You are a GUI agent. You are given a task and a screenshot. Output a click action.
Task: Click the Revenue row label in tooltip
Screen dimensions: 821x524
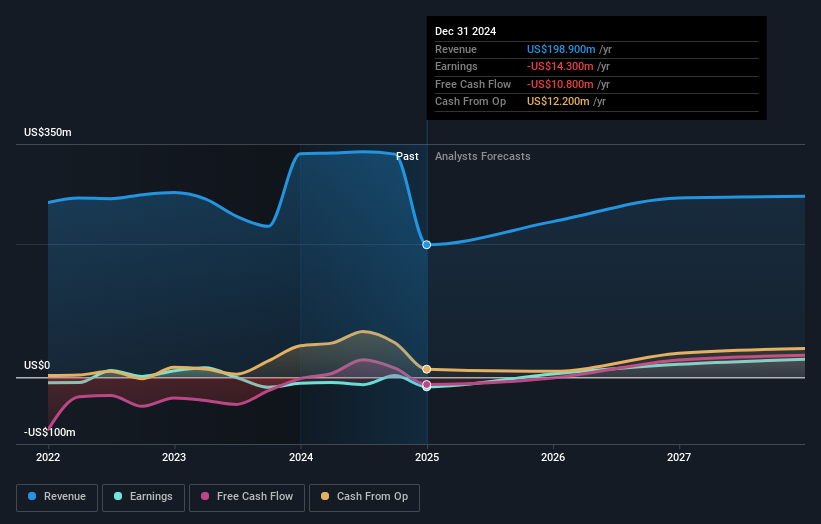[456, 49]
